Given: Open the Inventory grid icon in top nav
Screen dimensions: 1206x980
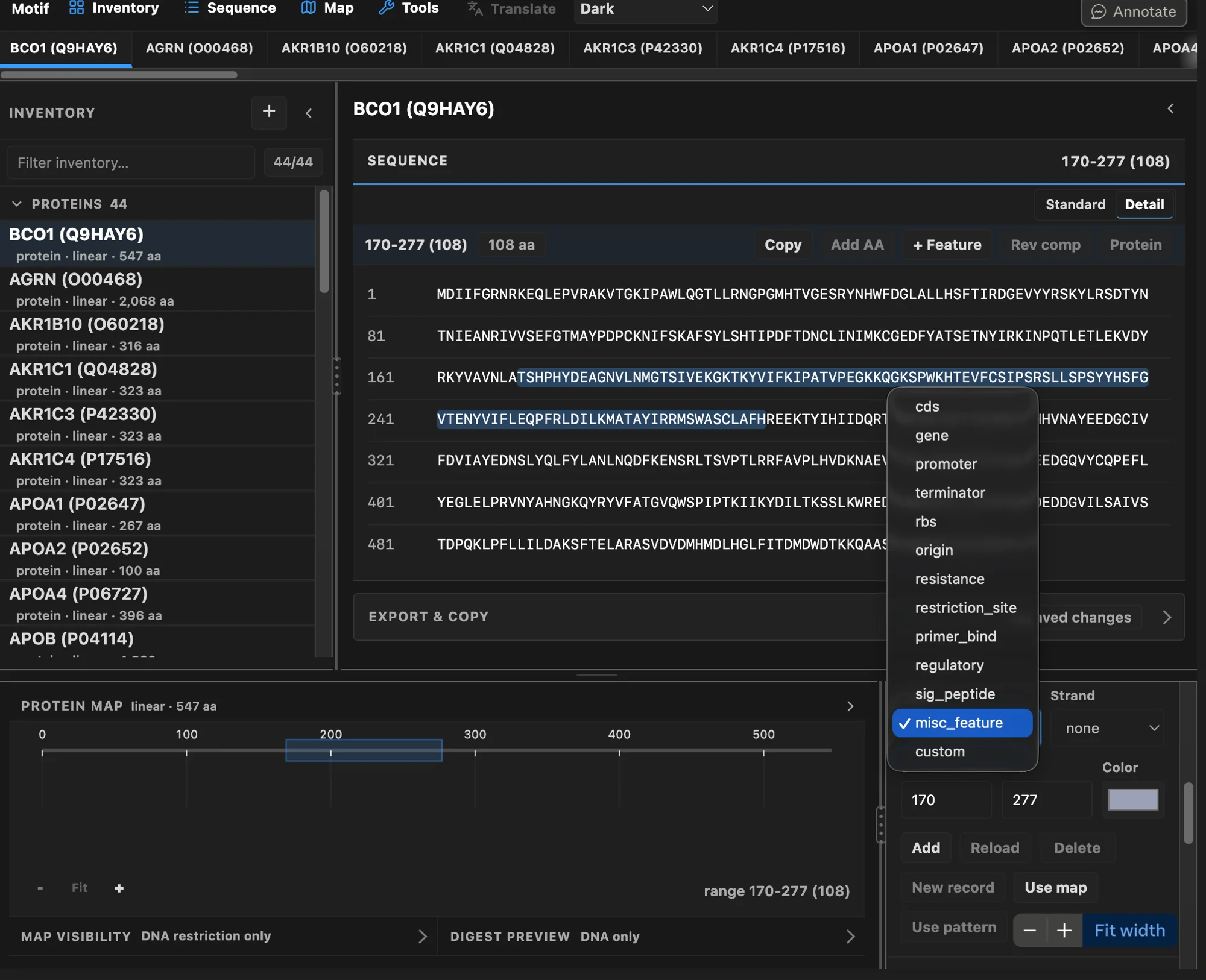Looking at the screenshot, I should [x=77, y=8].
